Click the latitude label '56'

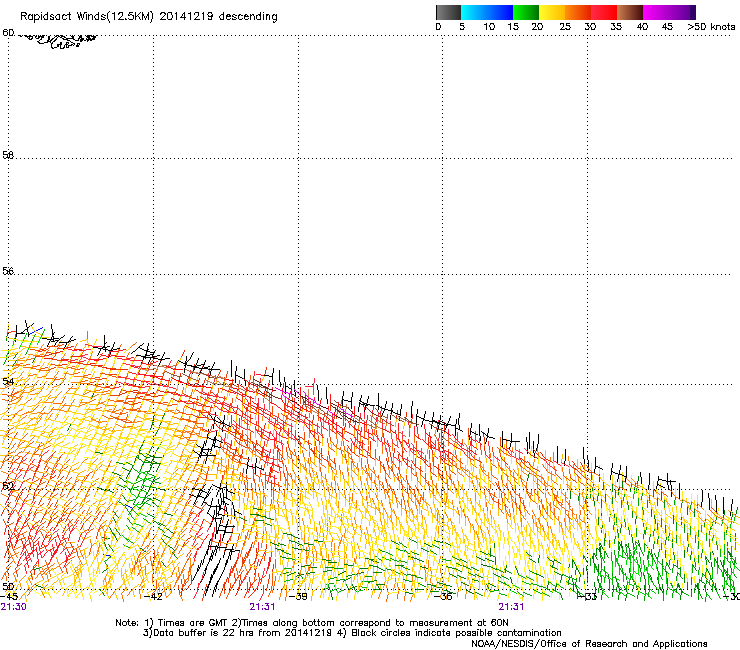[8, 271]
